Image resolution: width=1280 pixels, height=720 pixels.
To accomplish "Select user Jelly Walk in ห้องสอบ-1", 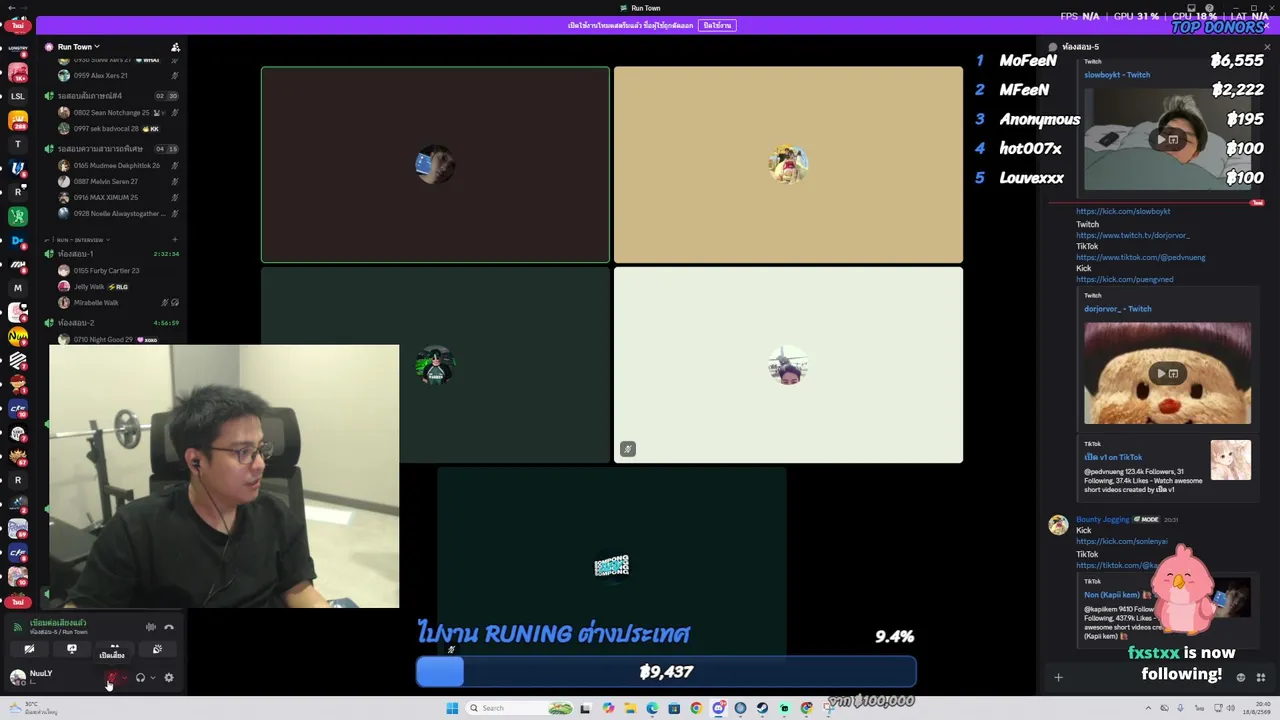I will (89, 287).
